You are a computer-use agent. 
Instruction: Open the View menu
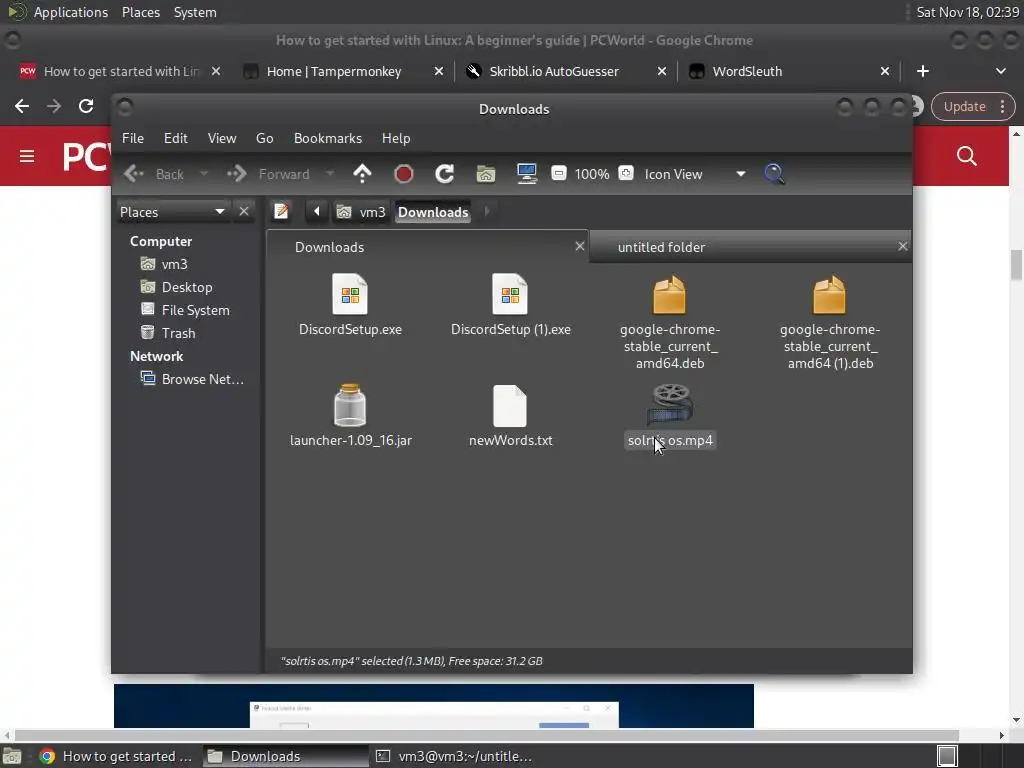tap(222, 138)
